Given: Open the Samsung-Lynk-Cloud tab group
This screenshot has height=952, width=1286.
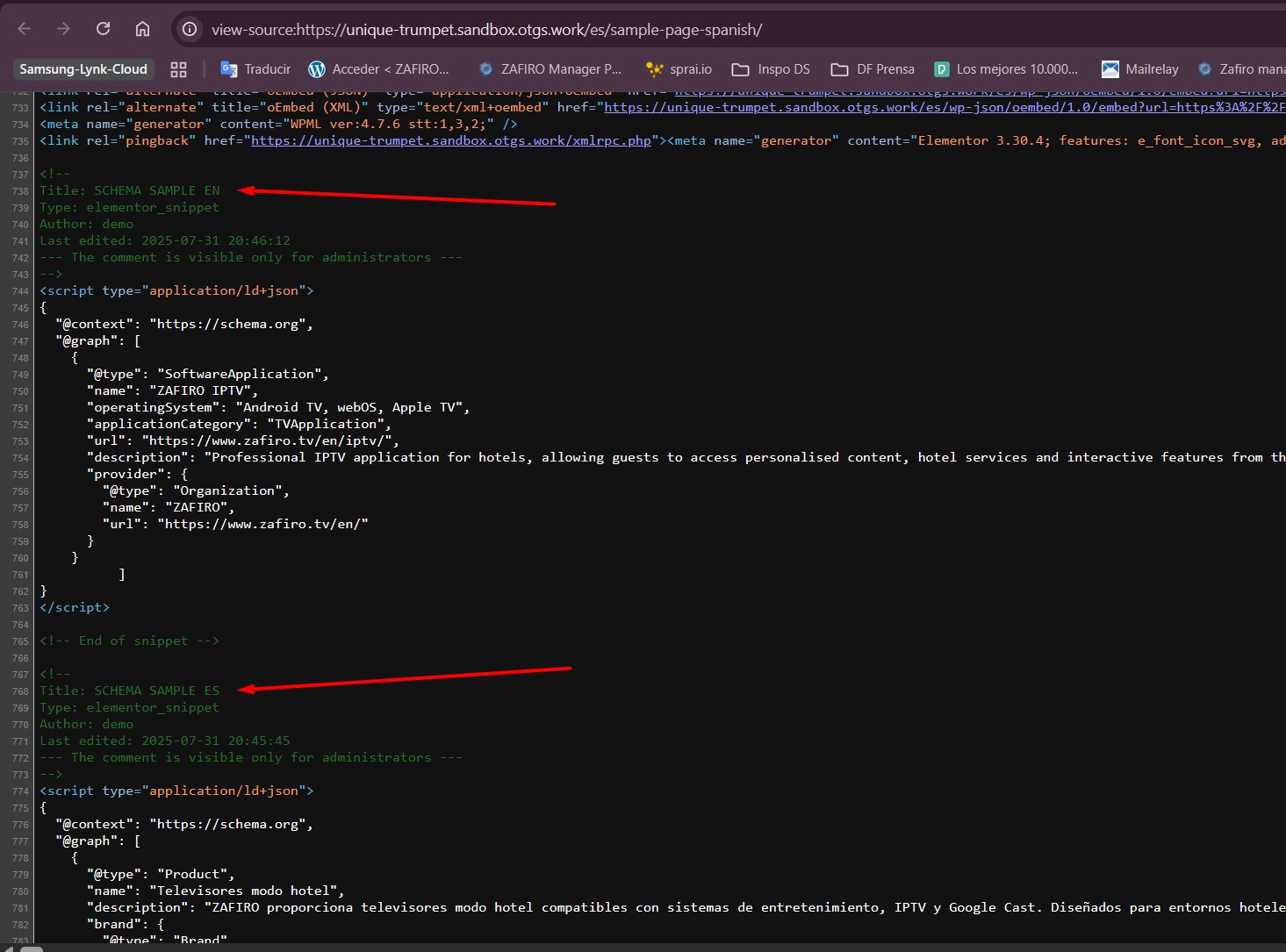Looking at the screenshot, I should [x=83, y=69].
